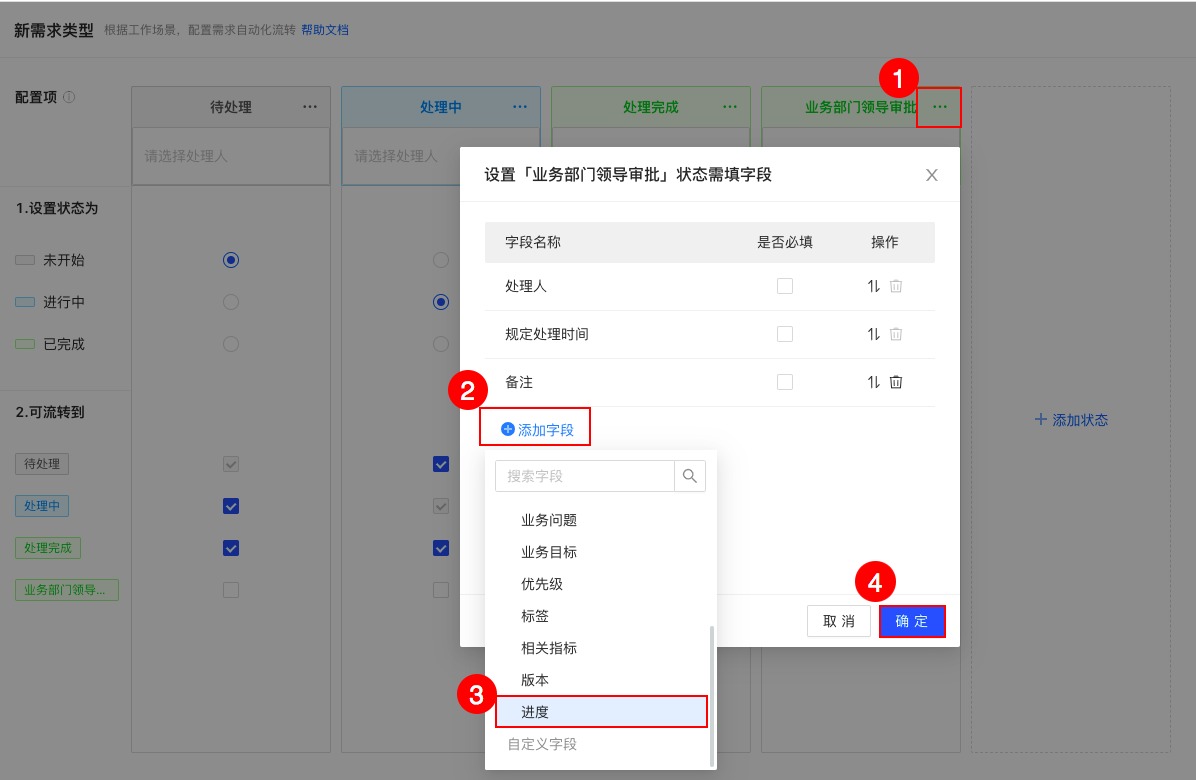Click trash icon in 处理人 row
The image size is (1196, 780).
(896, 286)
